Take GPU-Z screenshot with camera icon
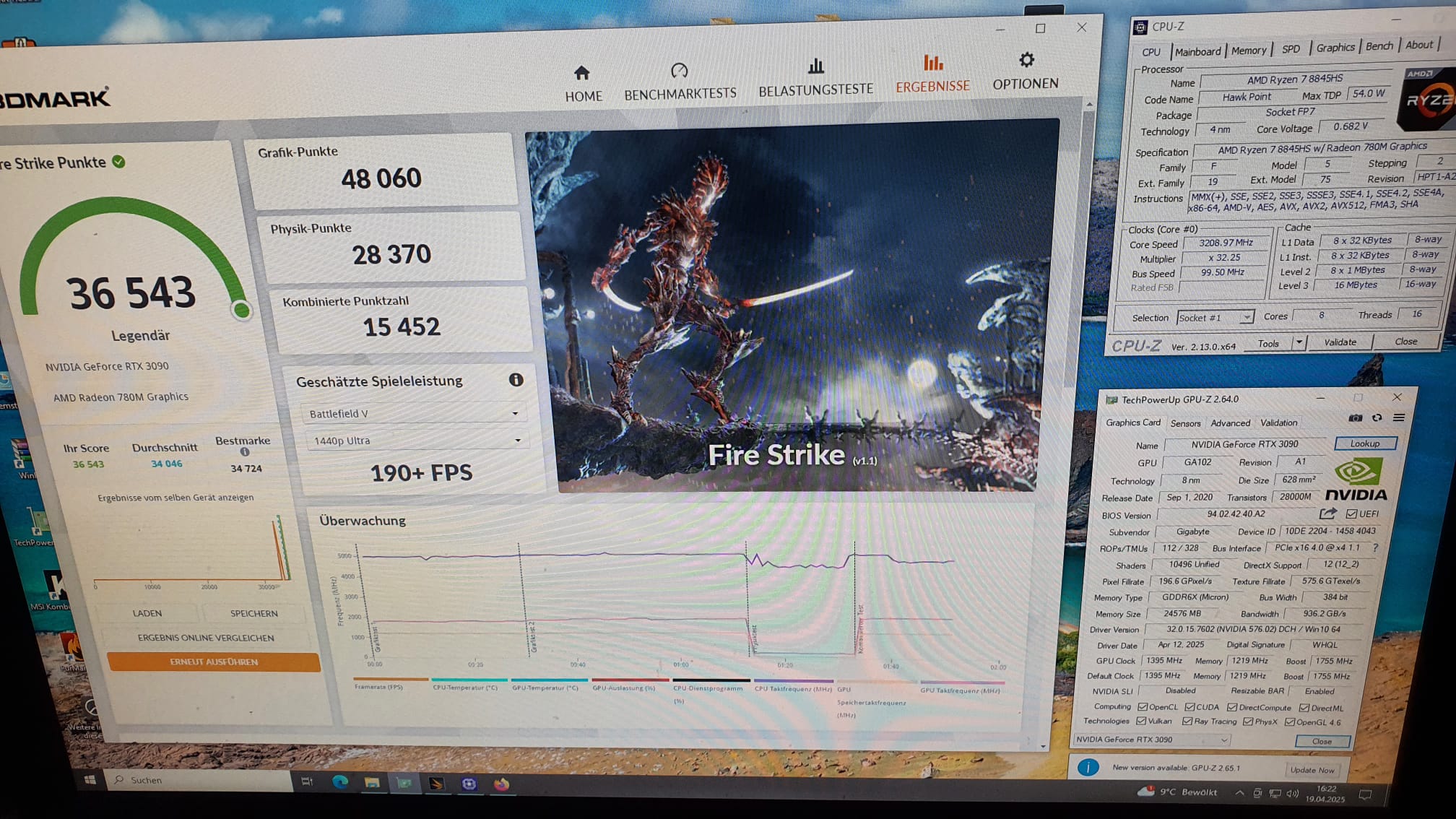The height and width of the screenshot is (819, 1456). (1356, 418)
